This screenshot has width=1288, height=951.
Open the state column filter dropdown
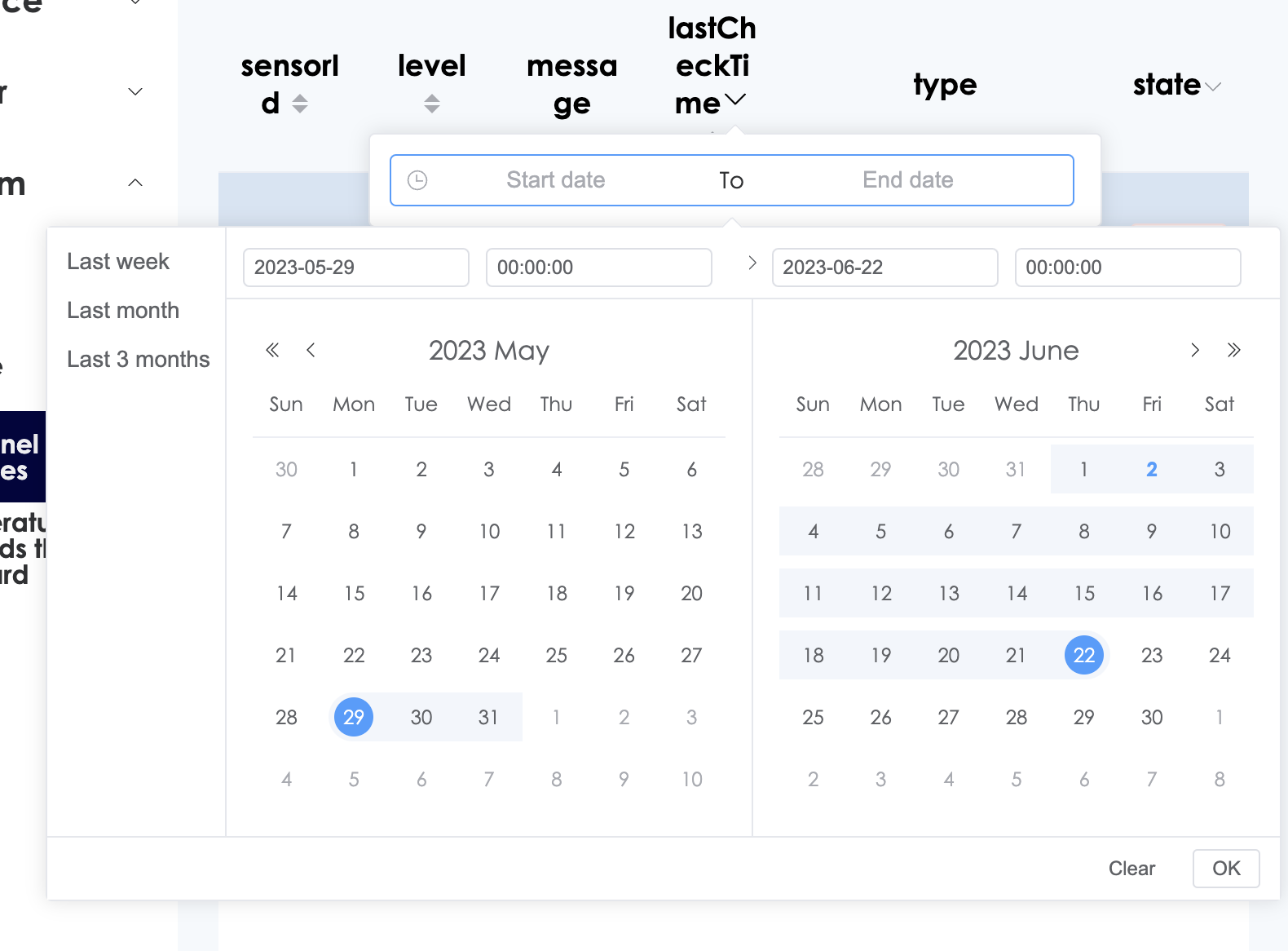(x=1213, y=86)
